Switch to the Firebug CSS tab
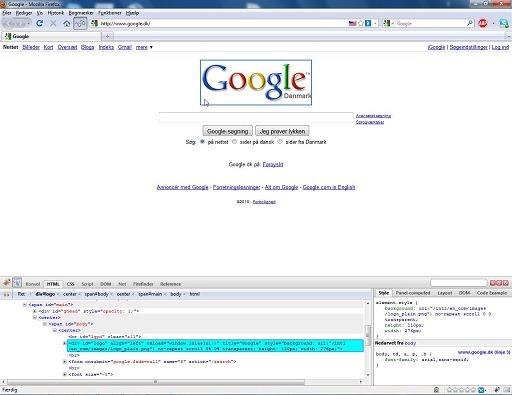The height and width of the screenshot is (395, 512). [70, 284]
